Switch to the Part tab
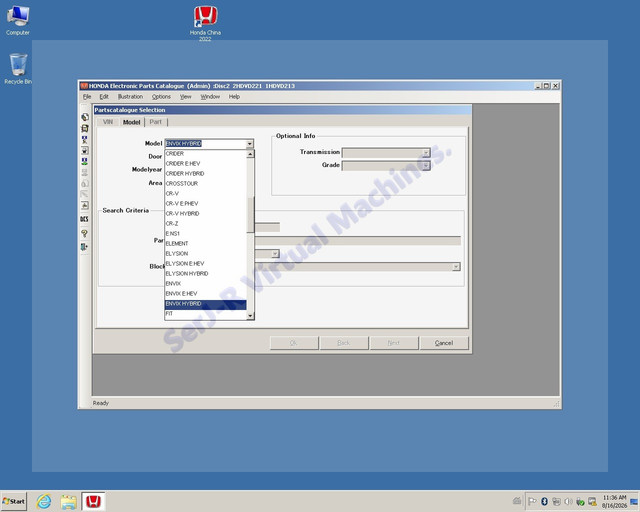640x512 pixels. tap(156, 122)
